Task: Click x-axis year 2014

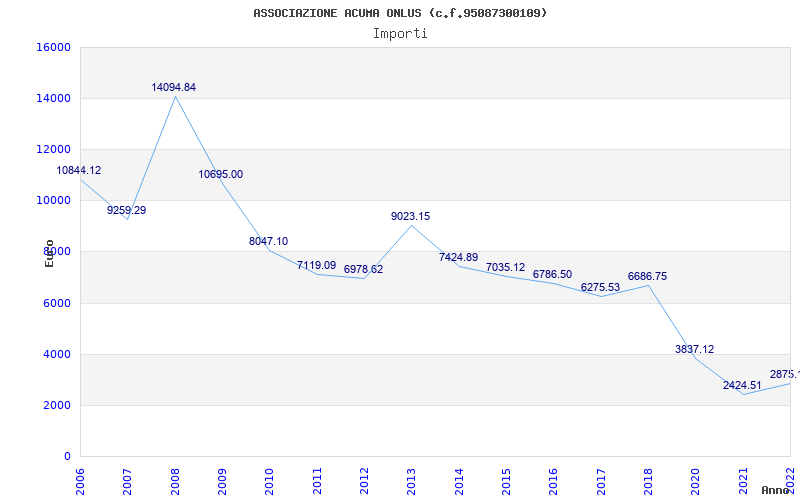Action: (x=459, y=481)
